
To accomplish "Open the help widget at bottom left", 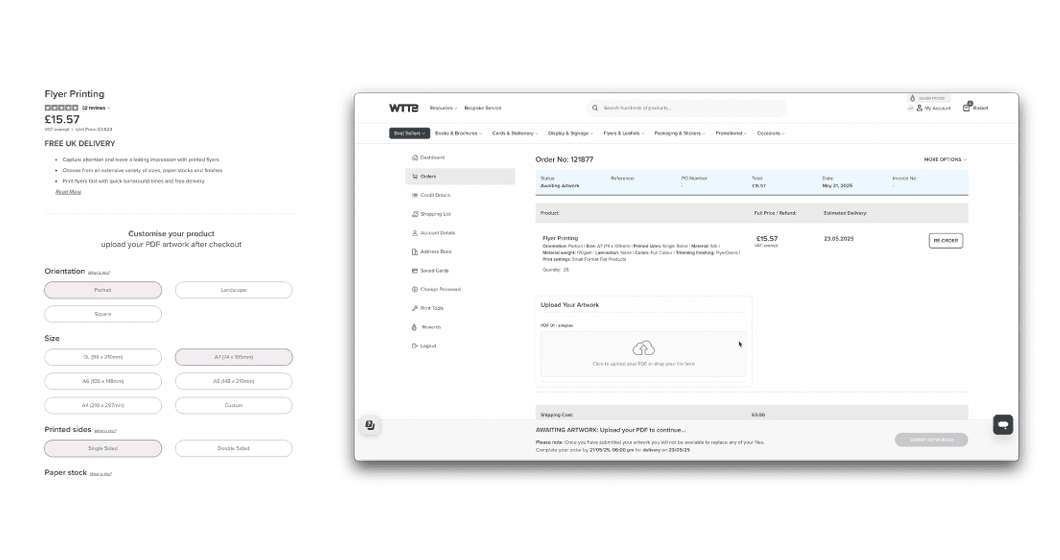I will coord(370,425).
